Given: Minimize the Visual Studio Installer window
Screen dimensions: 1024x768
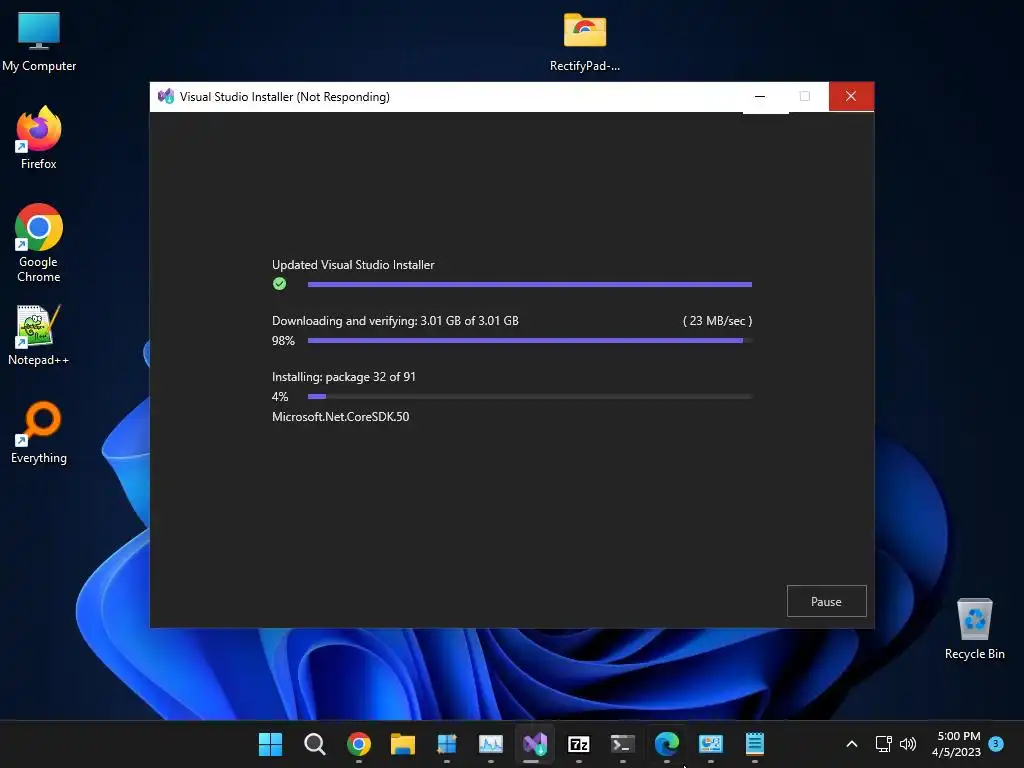Looking at the screenshot, I should pos(760,96).
